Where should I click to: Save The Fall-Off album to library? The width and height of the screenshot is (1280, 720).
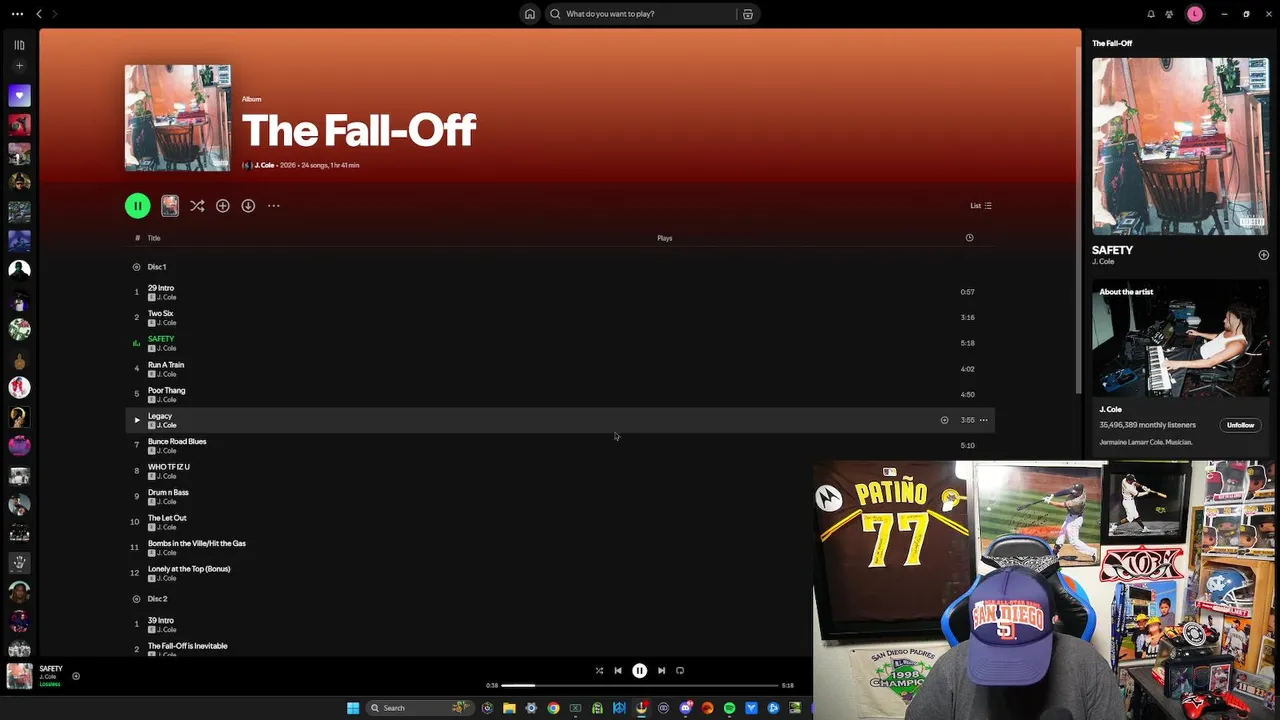pyautogui.click(x=223, y=206)
